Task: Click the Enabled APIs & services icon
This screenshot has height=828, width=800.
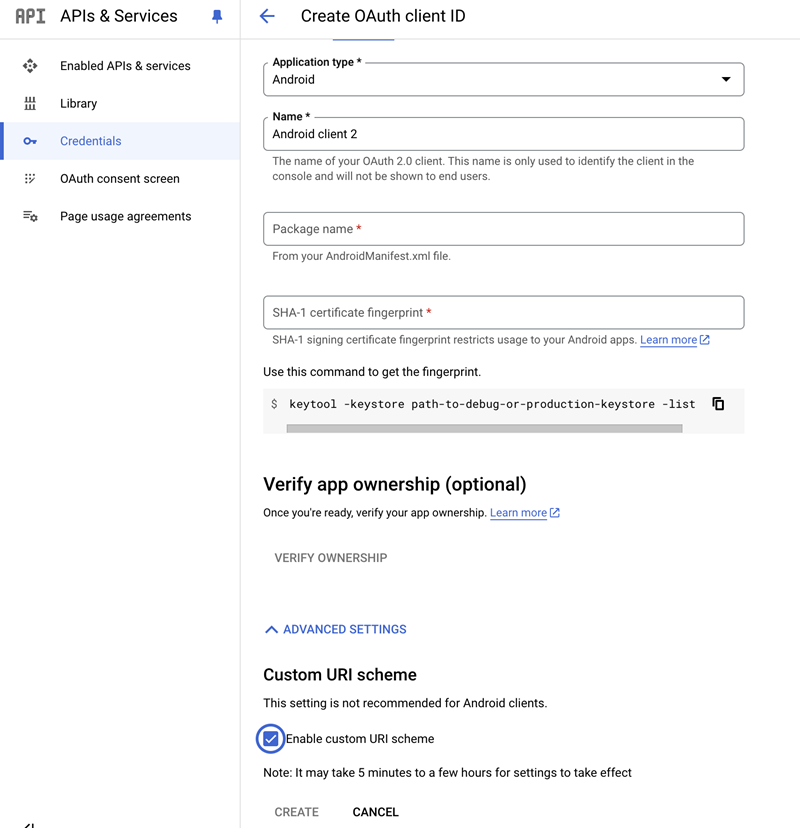Action: point(30,66)
